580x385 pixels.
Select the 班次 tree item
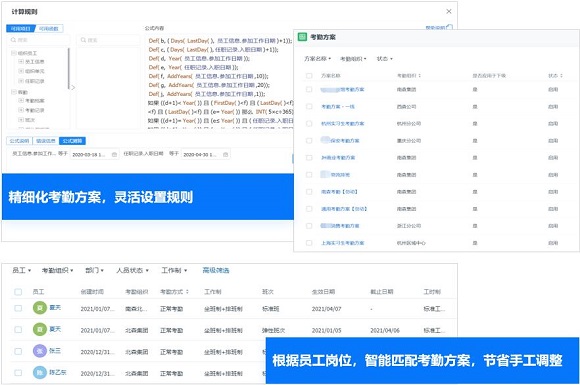[x=30, y=120]
